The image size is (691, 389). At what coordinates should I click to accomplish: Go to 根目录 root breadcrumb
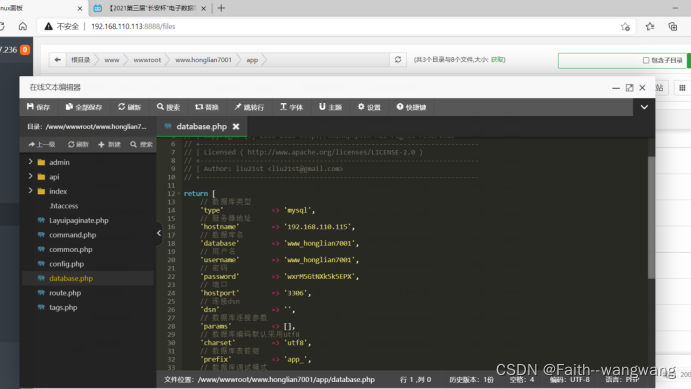click(80, 60)
